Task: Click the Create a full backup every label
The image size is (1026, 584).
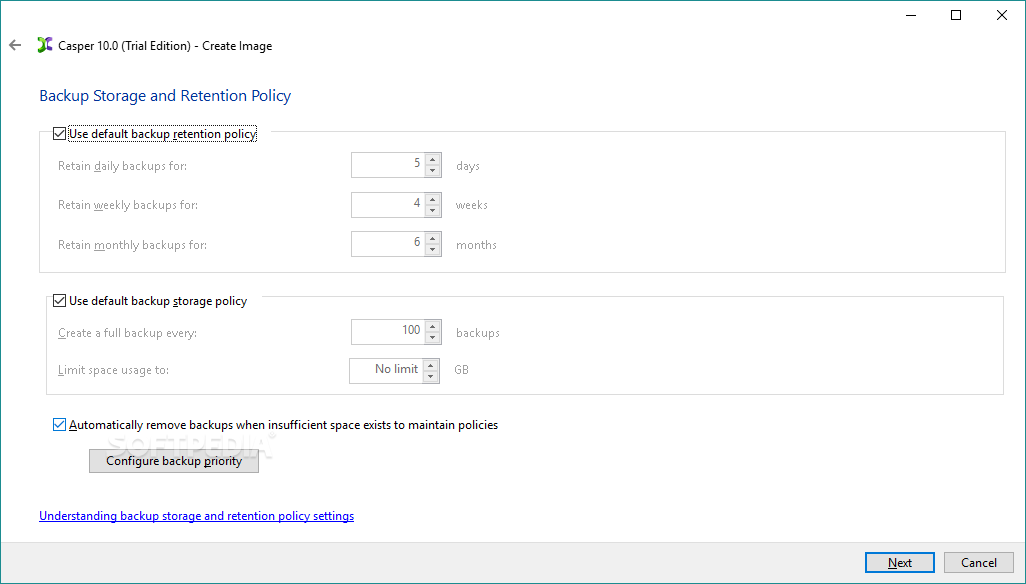Action: pos(127,333)
